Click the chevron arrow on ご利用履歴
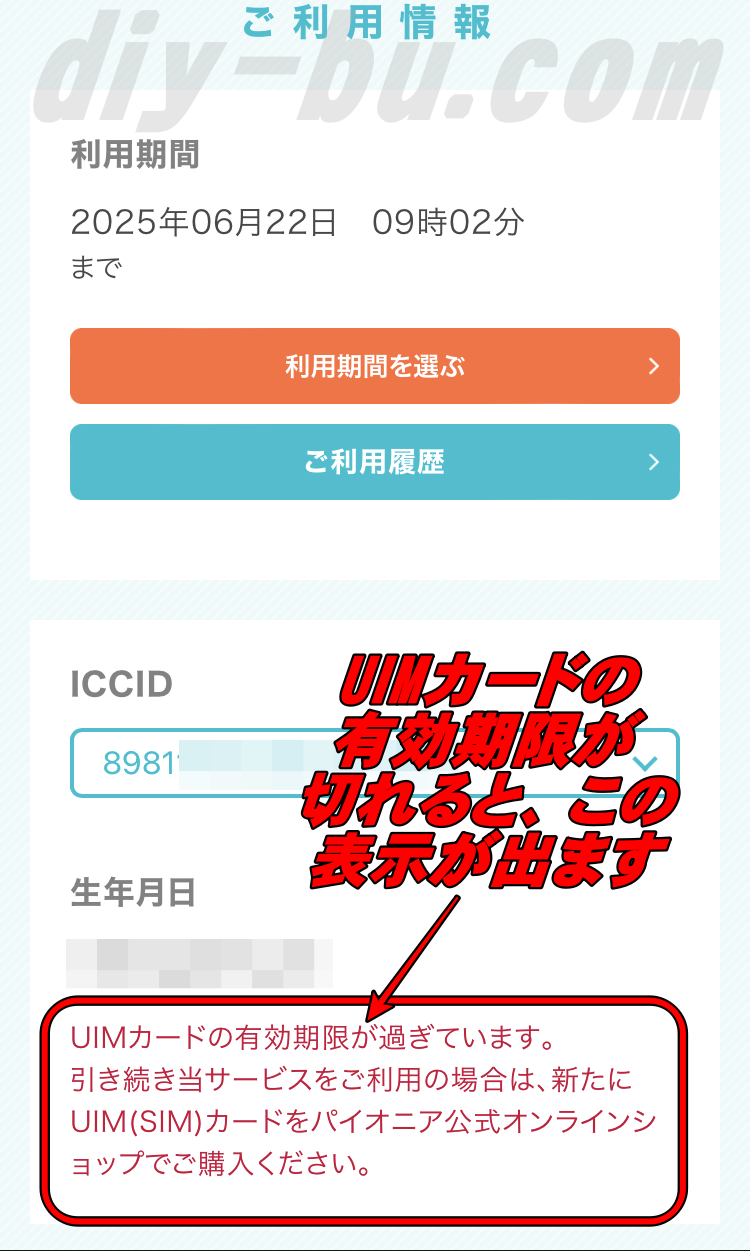The width and height of the screenshot is (750, 1251). [x=654, y=462]
